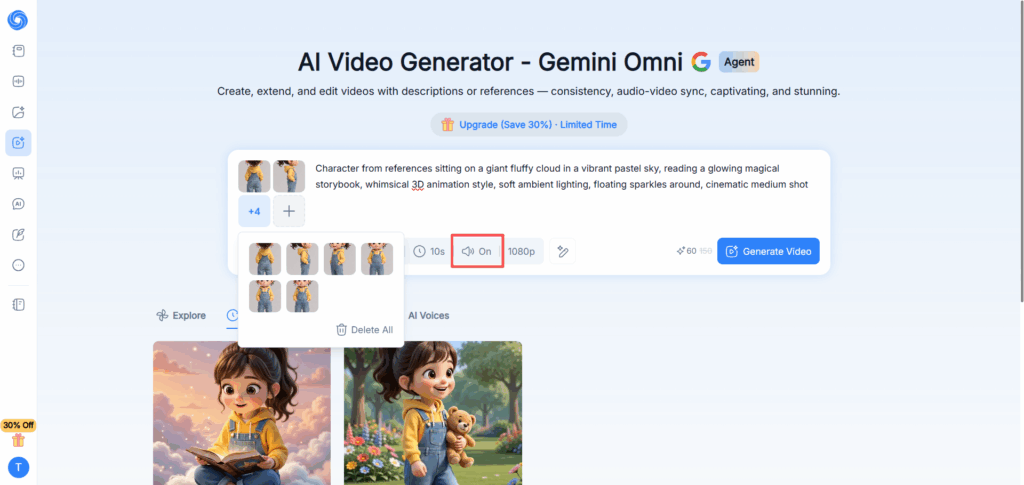Select the first thumbnail in popup's bottom row

pos(265,296)
